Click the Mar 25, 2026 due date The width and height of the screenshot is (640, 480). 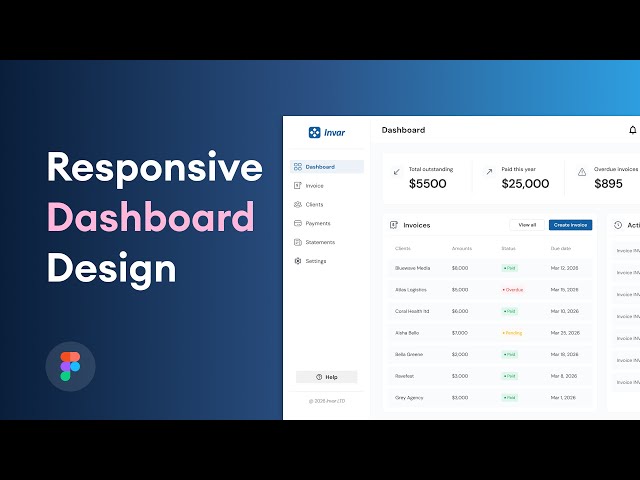(565, 333)
